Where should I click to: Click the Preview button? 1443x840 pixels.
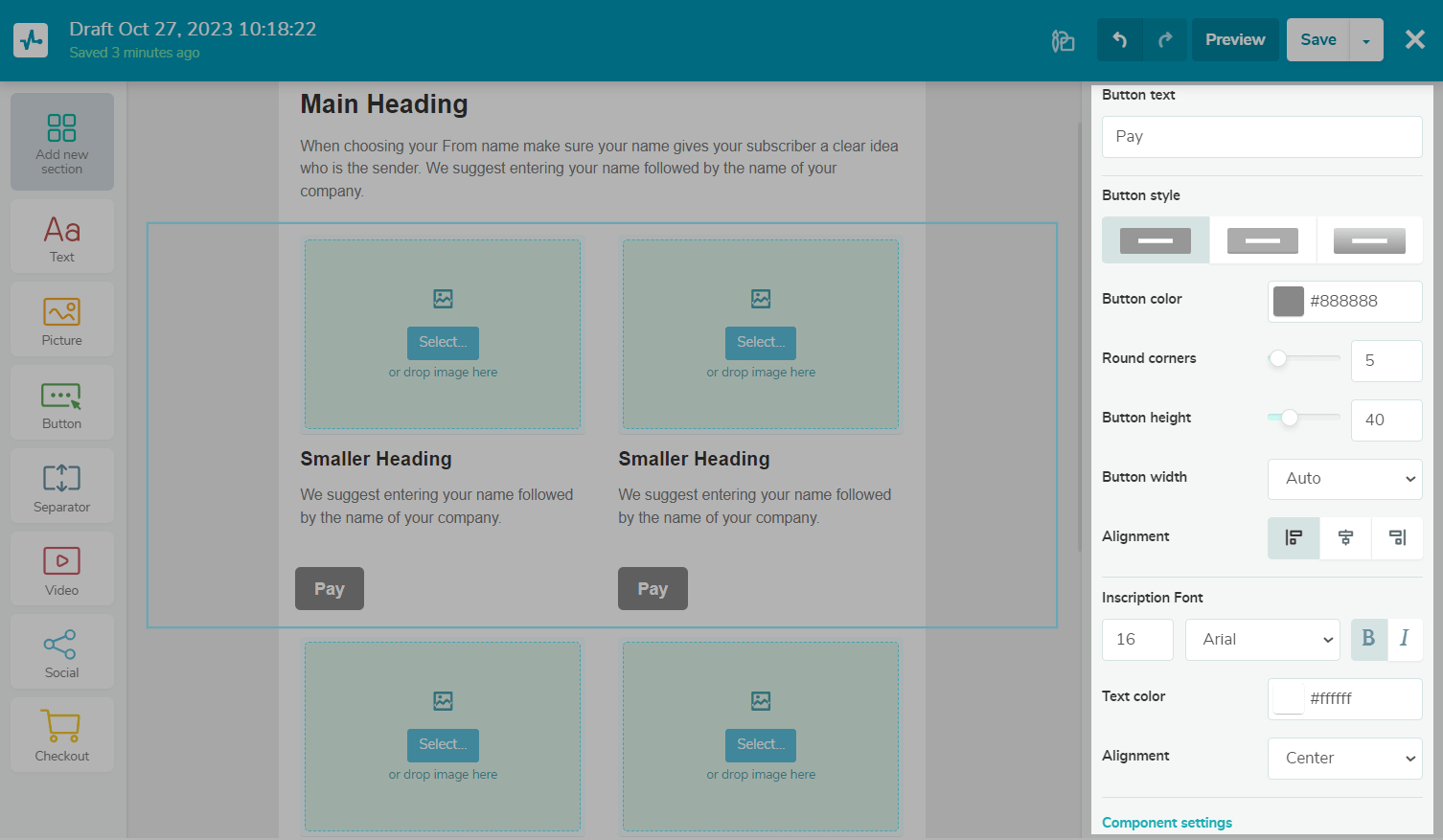click(x=1234, y=40)
